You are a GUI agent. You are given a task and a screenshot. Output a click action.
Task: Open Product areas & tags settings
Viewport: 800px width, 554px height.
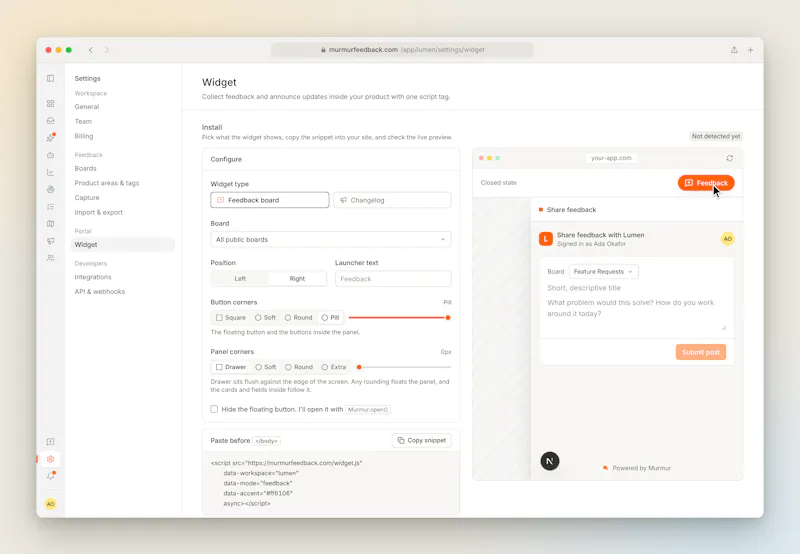pyautogui.click(x=107, y=183)
